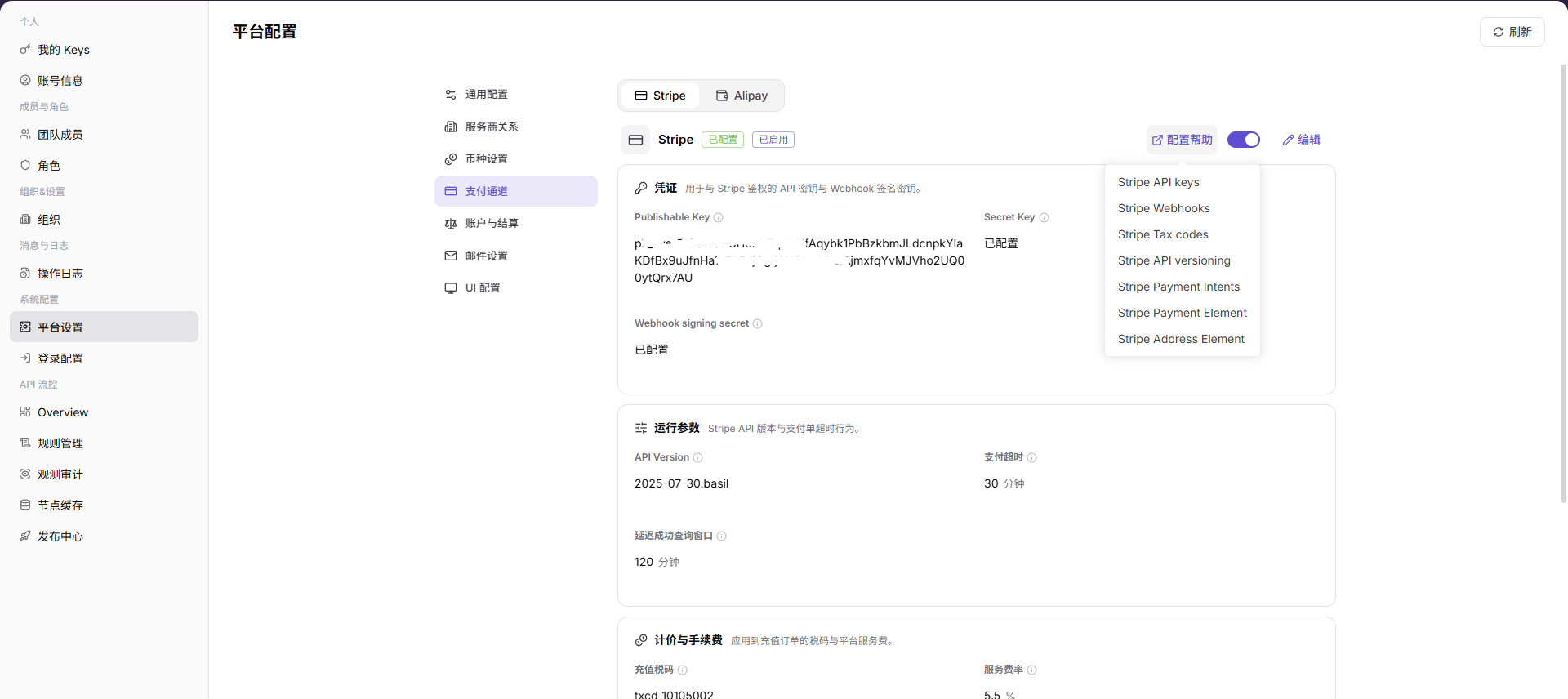1568x699 pixels.
Task: Click the key icon beside 我的 Keys
Action: [x=25, y=50]
